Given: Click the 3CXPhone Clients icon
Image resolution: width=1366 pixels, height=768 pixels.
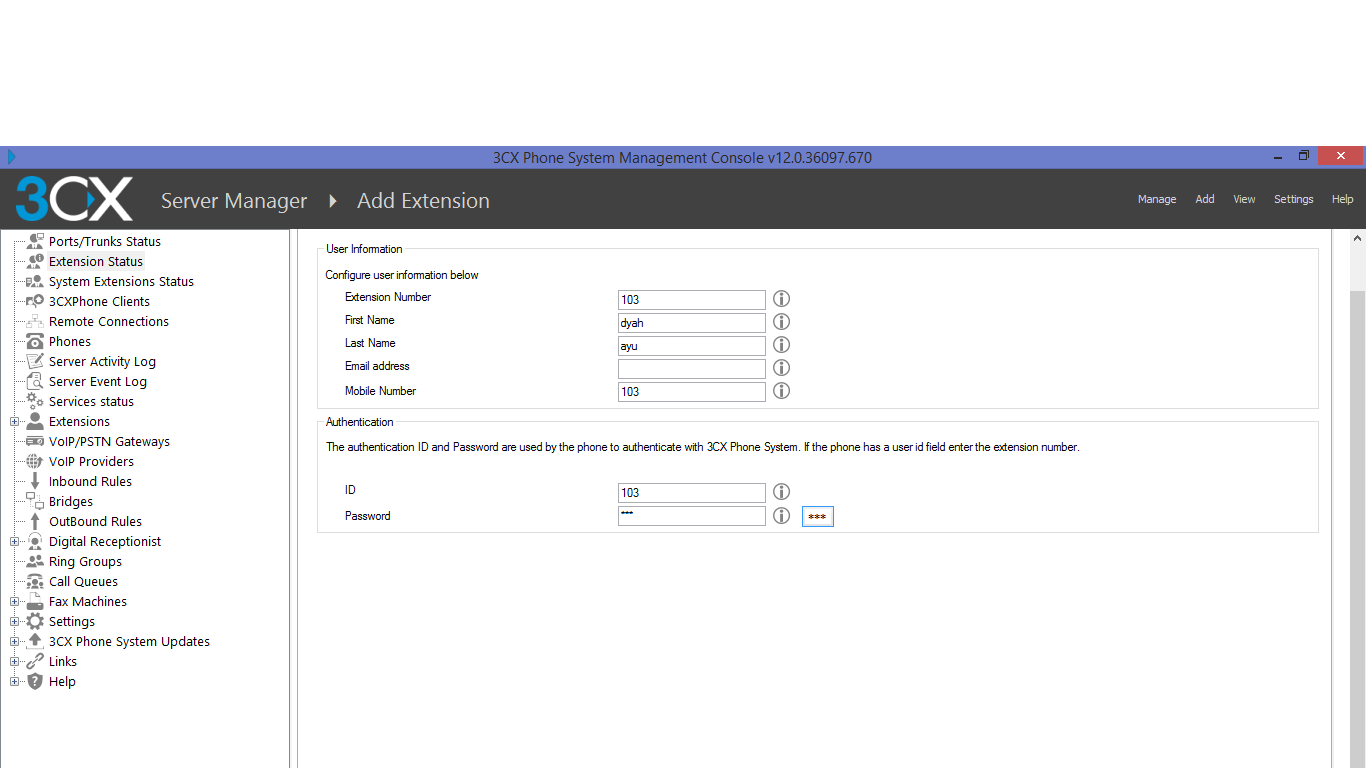Looking at the screenshot, I should tap(35, 301).
